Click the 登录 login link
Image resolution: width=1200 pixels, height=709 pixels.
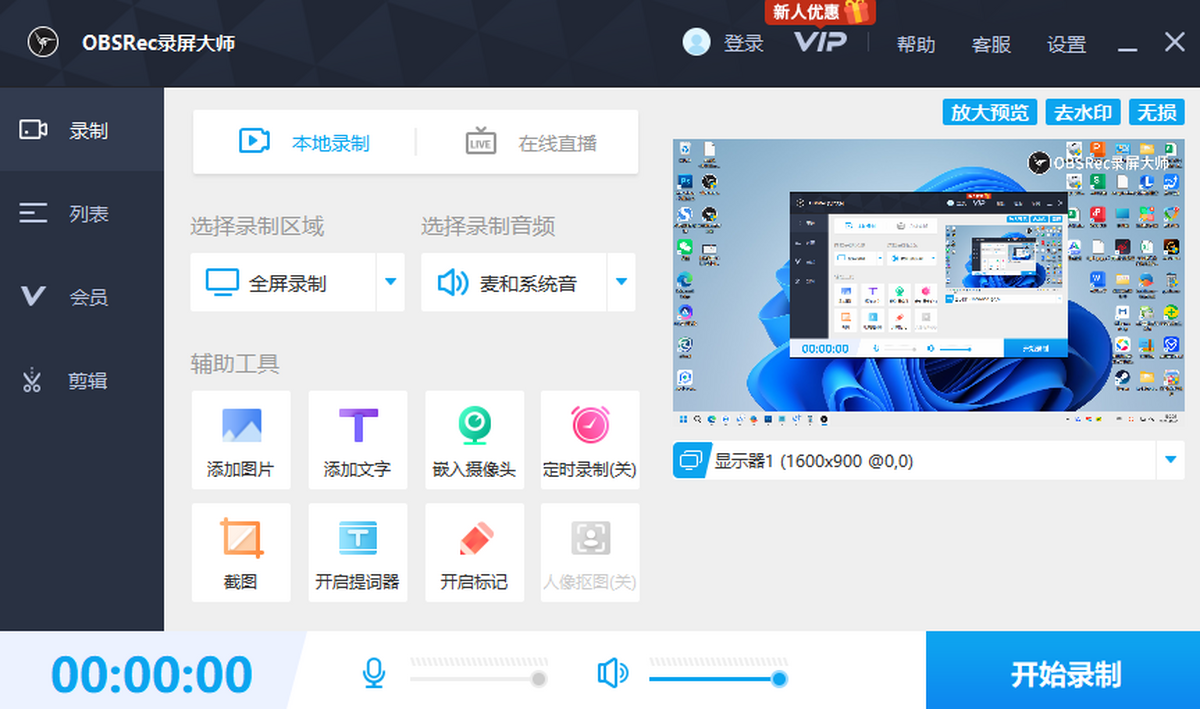pos(743,43)
